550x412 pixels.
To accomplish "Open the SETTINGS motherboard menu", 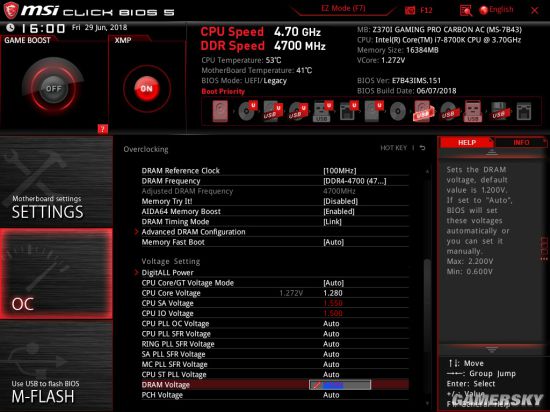I will [x=56, y=182].
